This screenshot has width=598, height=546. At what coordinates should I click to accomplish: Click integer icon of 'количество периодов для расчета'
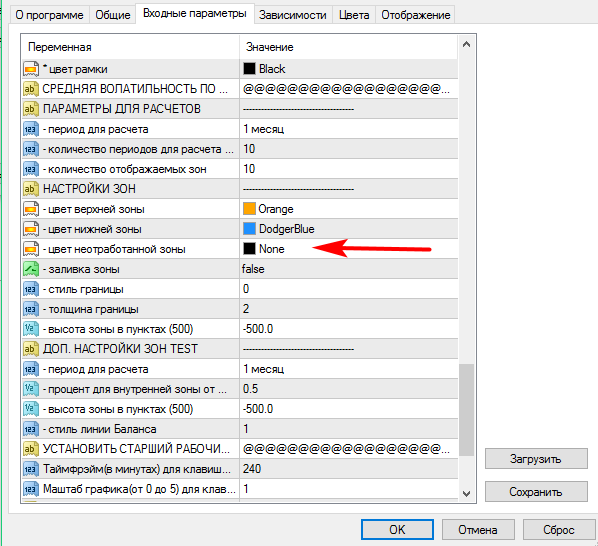point(31,149)
